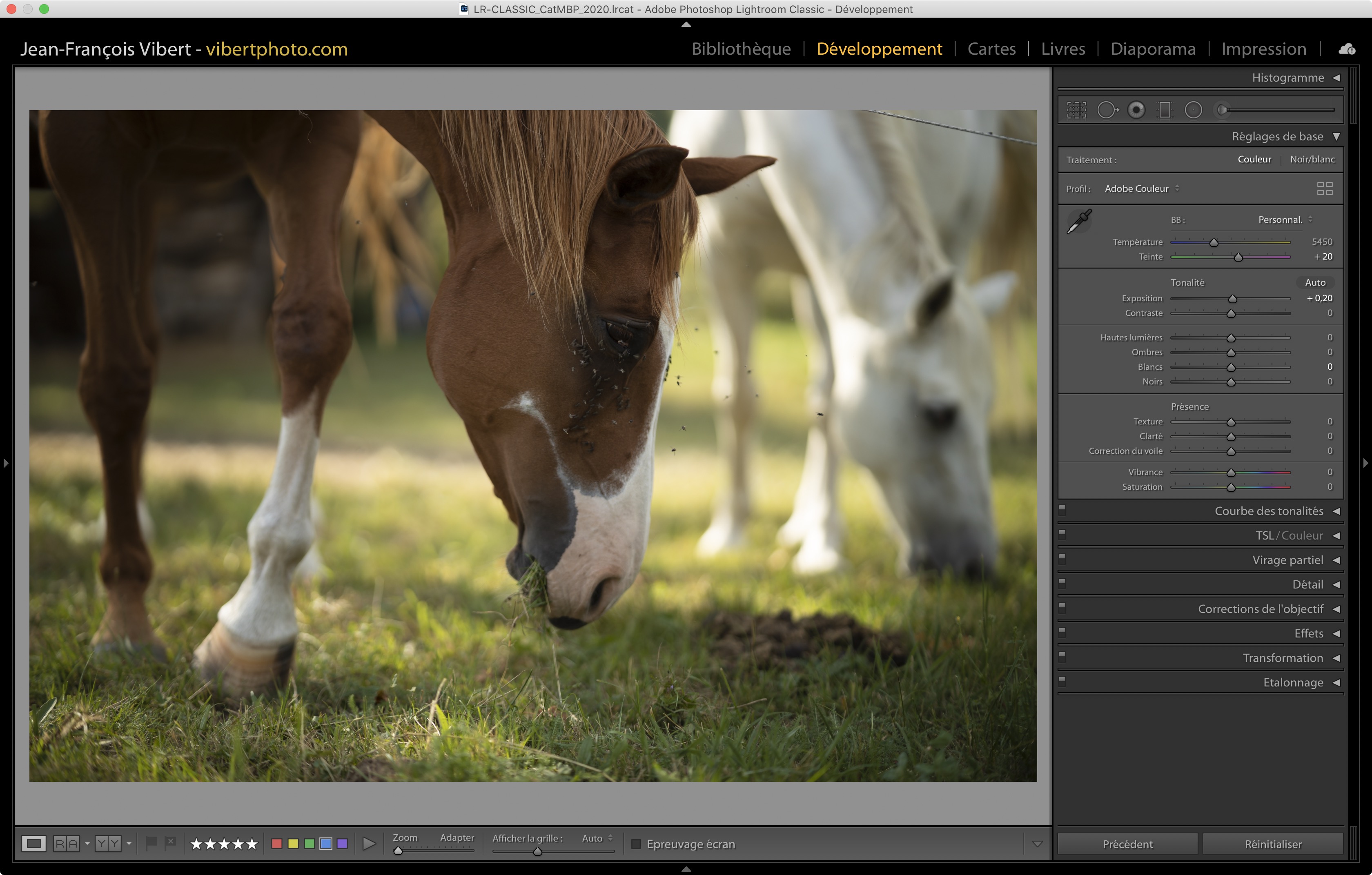The height and width of the screenshot is (875, 1372).
Task: Choose the red eye correction tool
Action: tap(1136, 110)
